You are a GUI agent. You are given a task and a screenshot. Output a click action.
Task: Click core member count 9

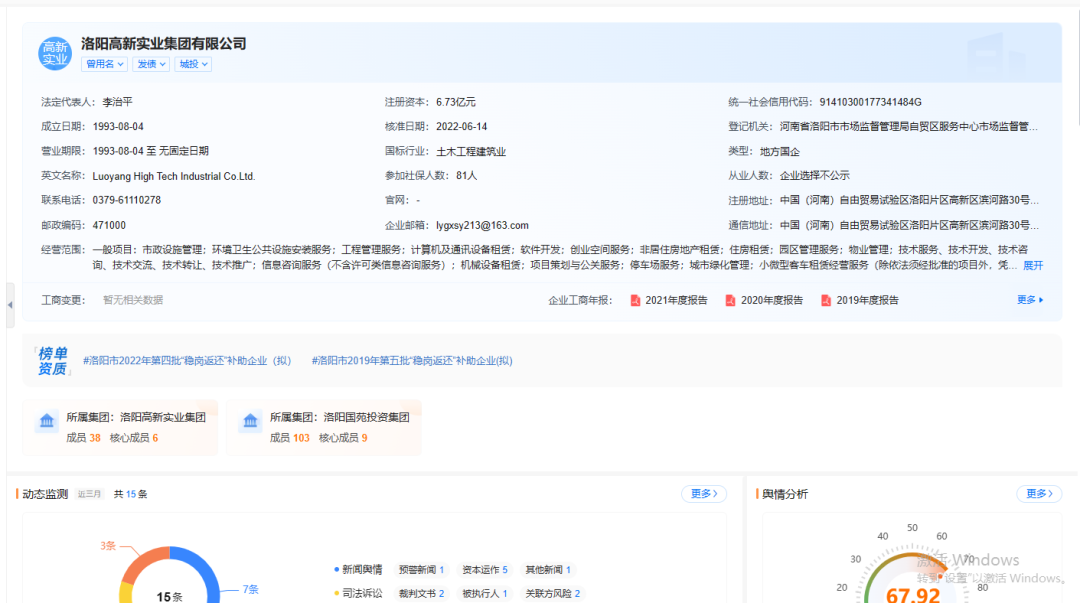[x=364, y=438]
